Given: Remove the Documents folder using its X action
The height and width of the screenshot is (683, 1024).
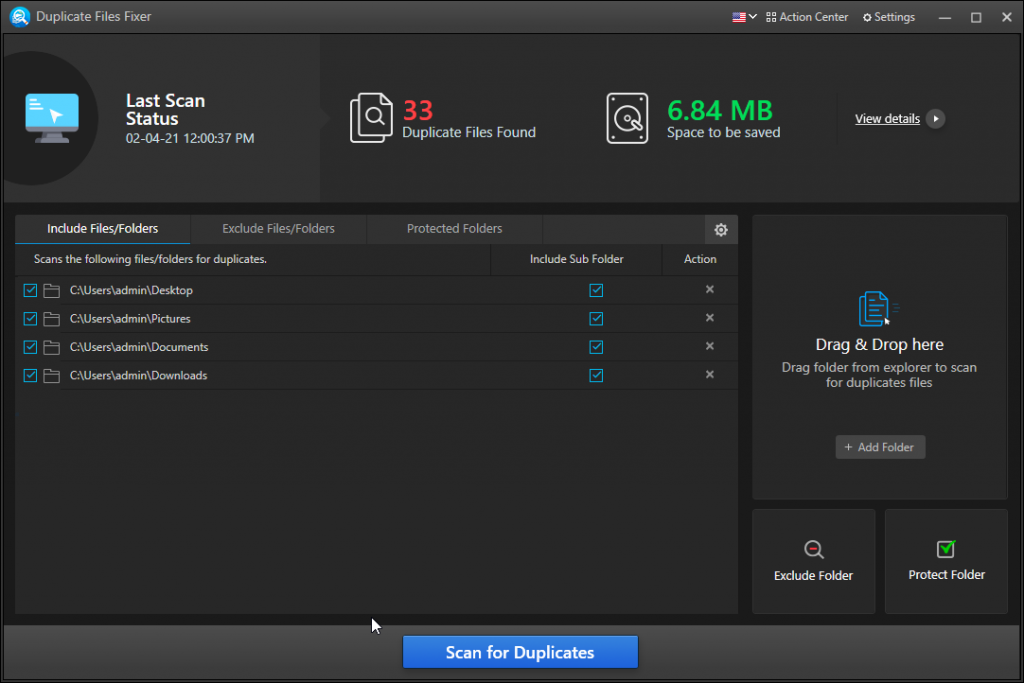Looking at the screenshot, I should 709,347.
